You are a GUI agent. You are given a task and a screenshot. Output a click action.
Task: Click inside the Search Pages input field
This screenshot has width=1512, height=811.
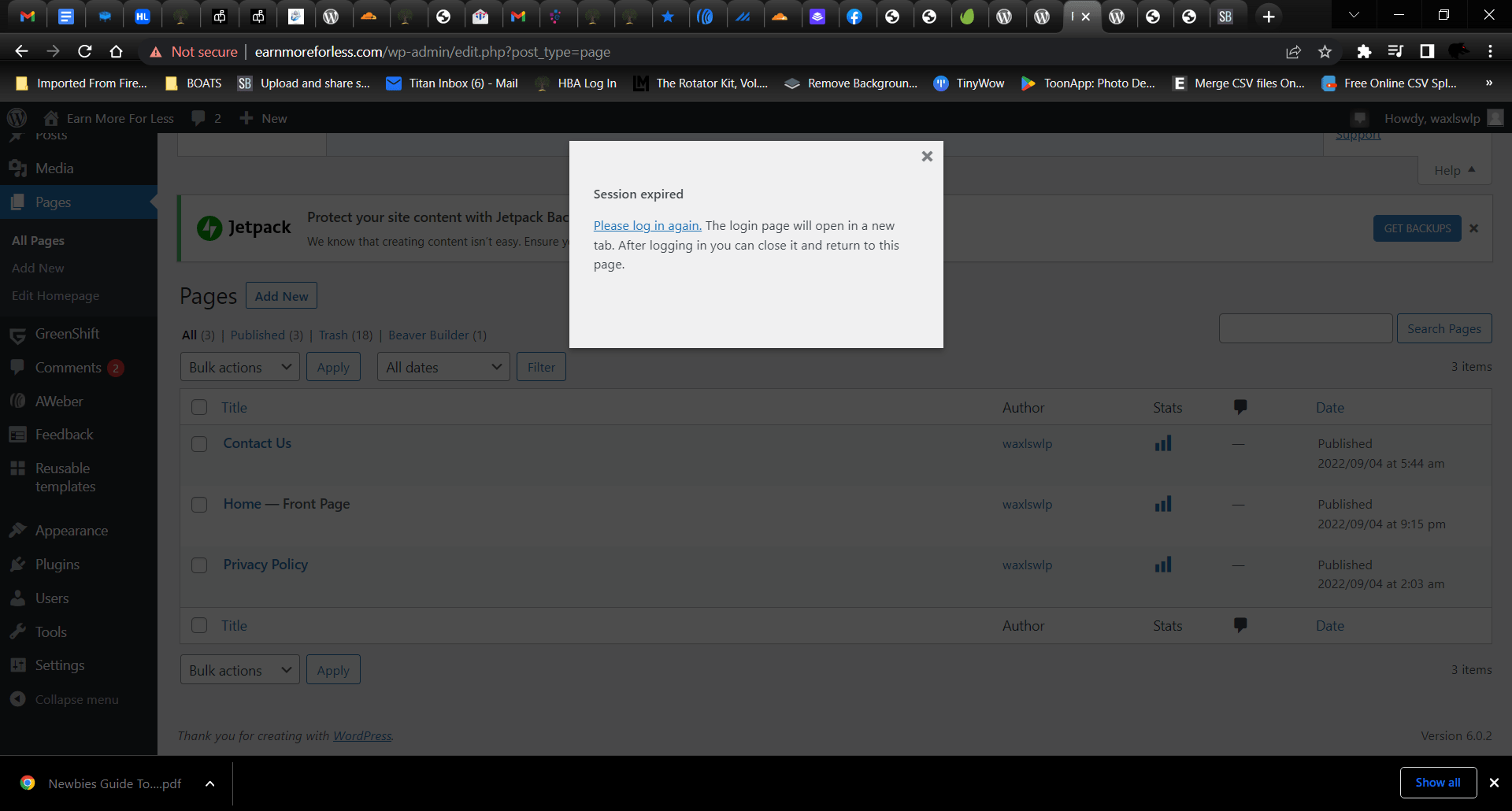point(1305,328)
